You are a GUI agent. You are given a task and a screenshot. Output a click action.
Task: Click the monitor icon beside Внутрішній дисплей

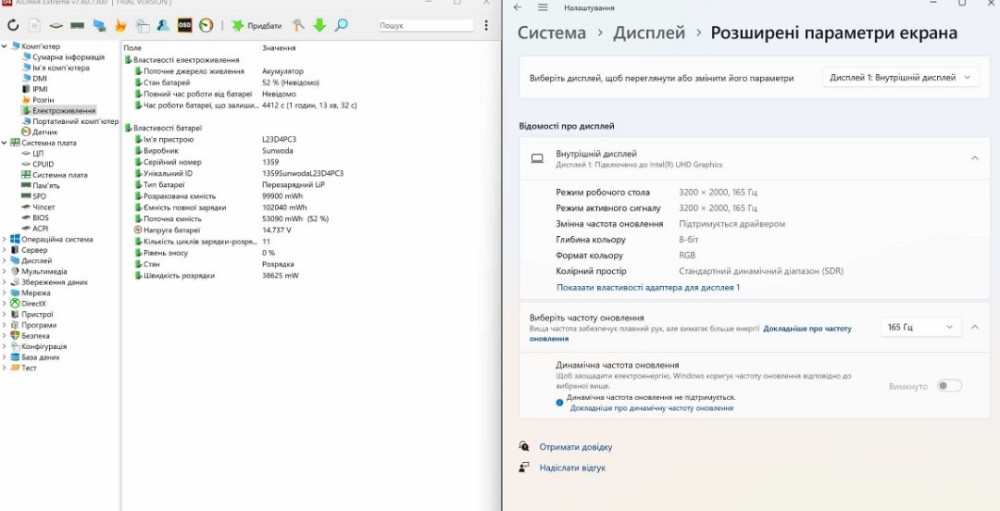click(537, 158)
